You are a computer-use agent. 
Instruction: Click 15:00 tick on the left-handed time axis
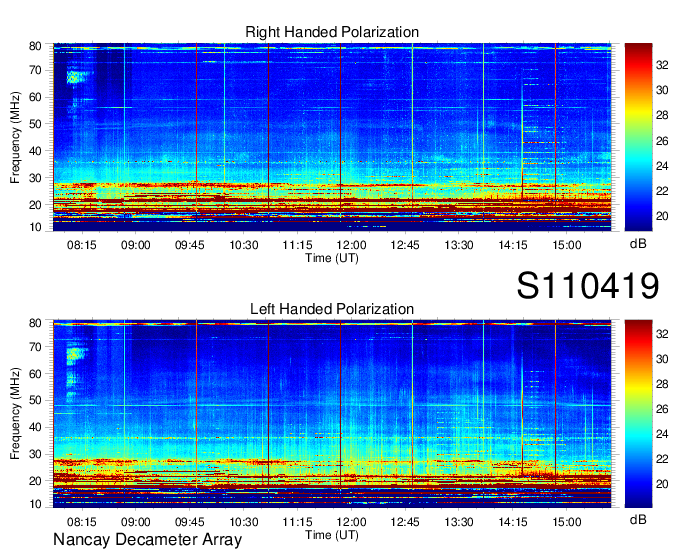[567, 522]
